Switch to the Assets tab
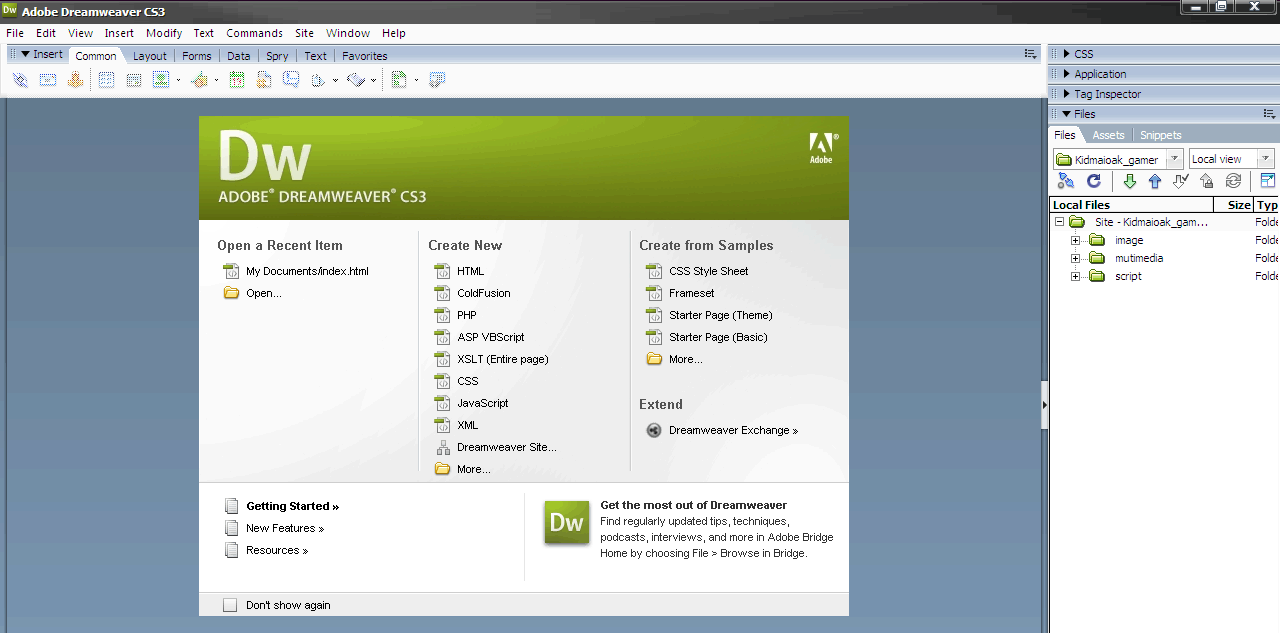Screen dimensions: 1280x633 coord(1108,135)
